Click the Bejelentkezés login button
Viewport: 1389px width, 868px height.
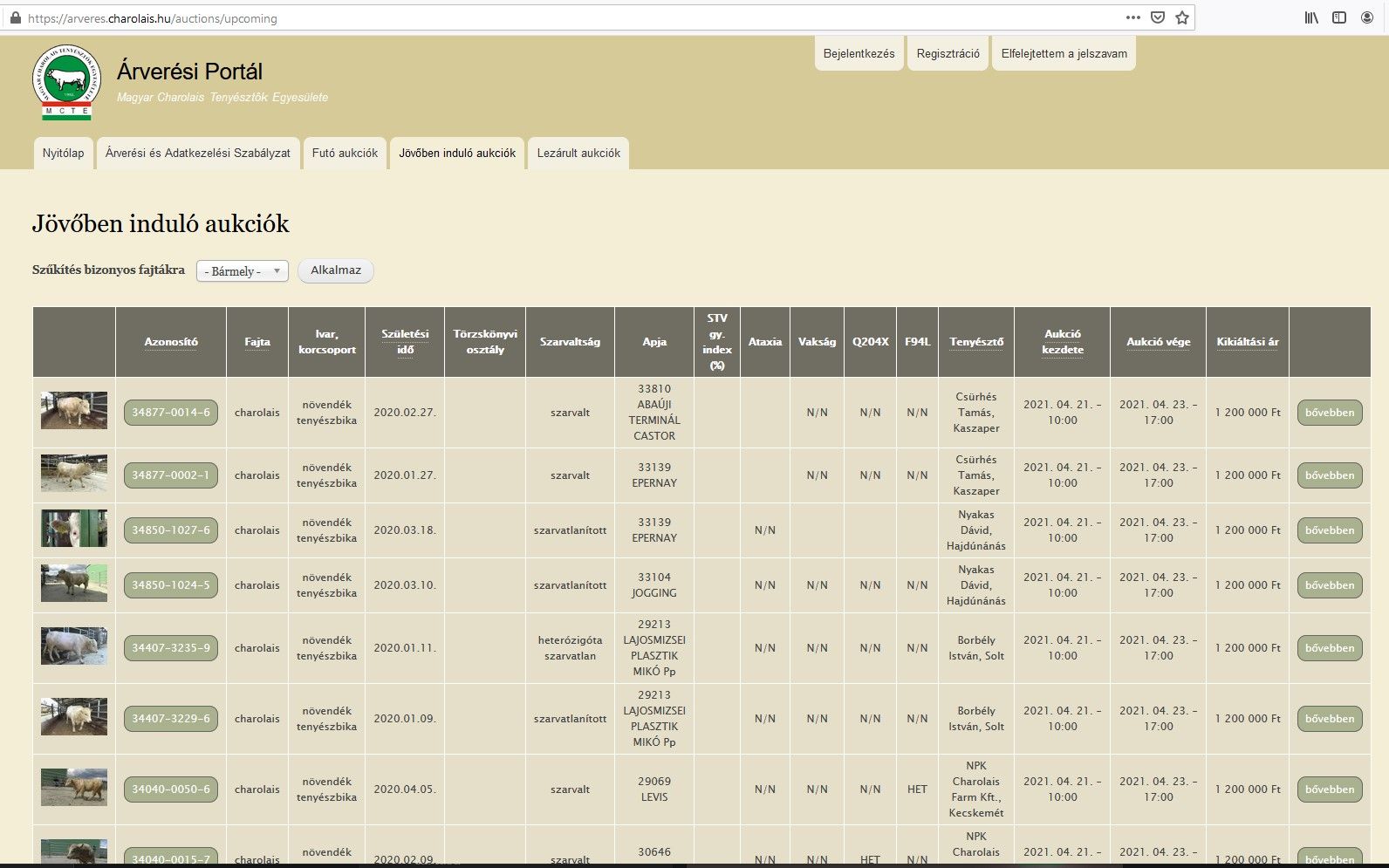pos(859,54)
